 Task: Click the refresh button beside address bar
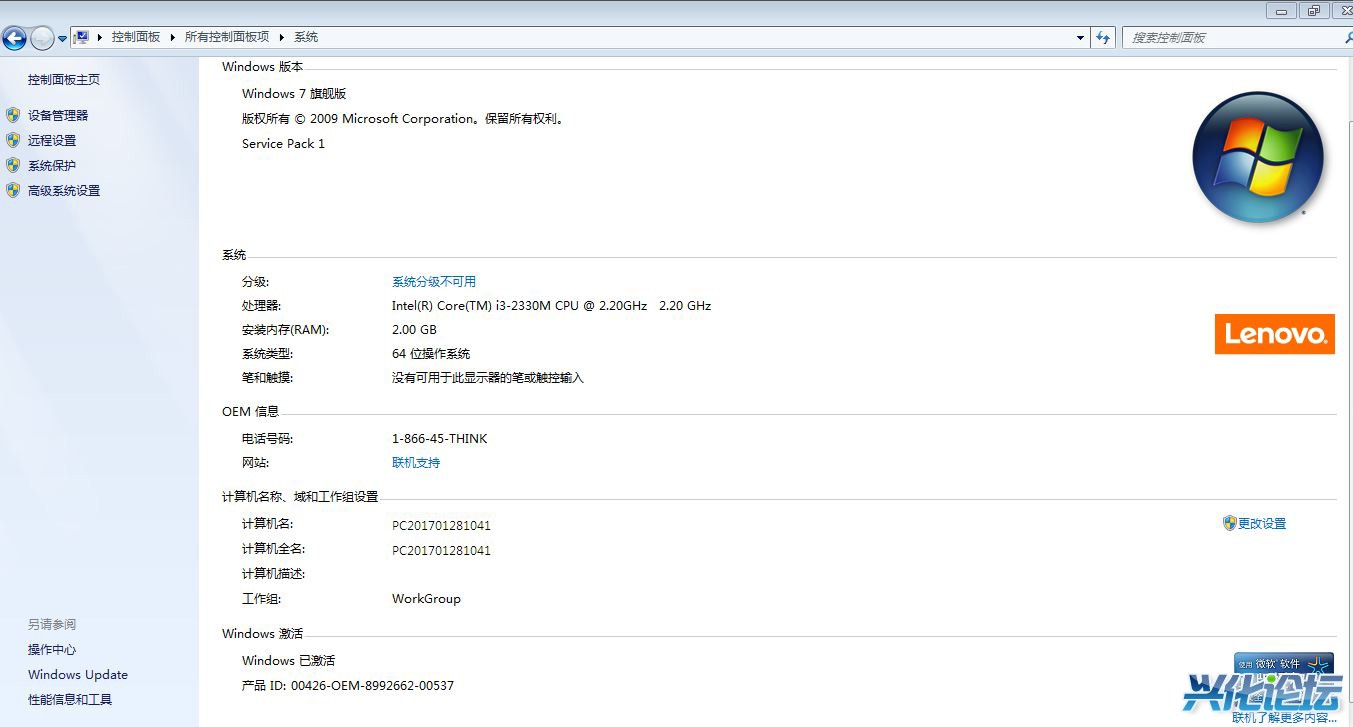pos(1103,37)
